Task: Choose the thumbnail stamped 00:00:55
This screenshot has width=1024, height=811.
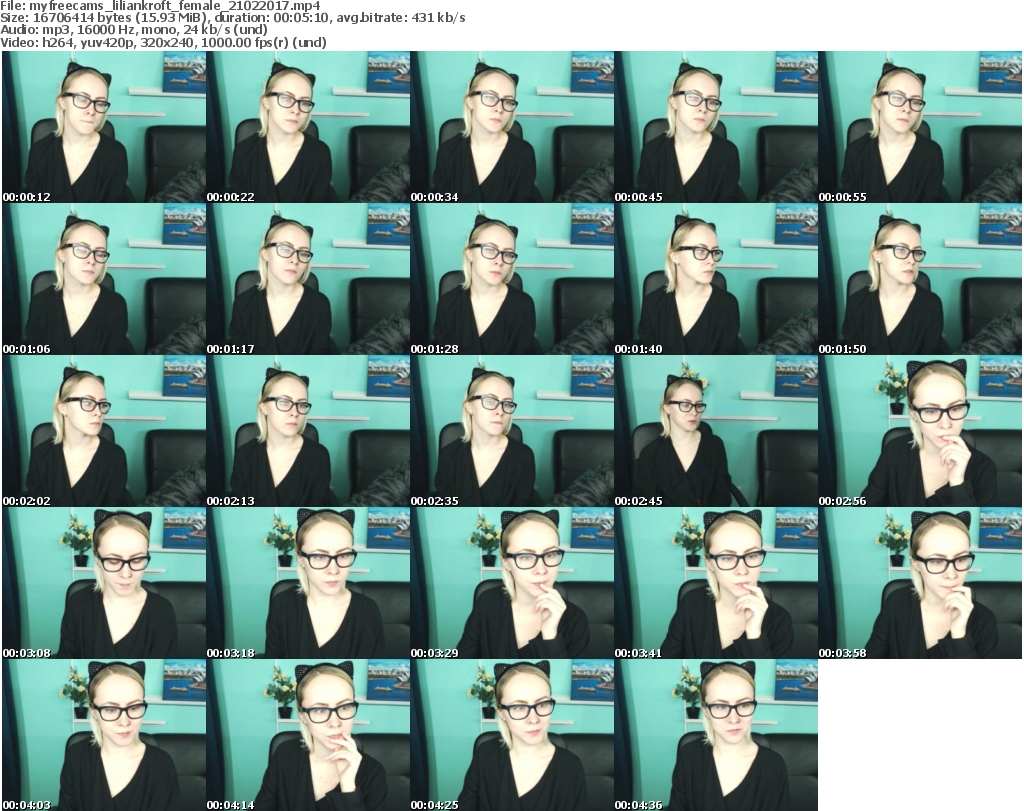Action: (x=920, y=127)
